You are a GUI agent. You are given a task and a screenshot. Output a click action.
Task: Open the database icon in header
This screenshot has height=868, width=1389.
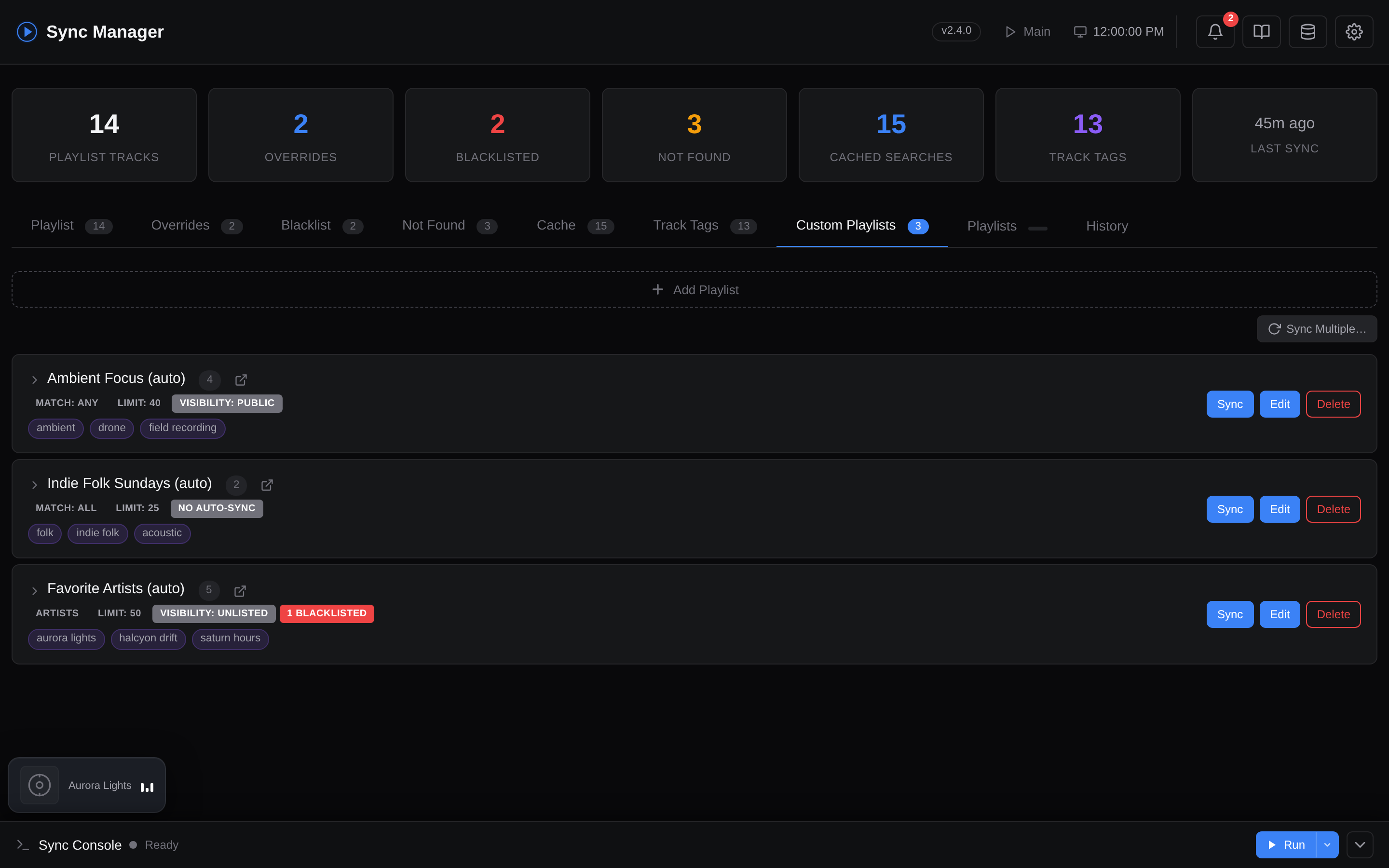coord(1307,31)
